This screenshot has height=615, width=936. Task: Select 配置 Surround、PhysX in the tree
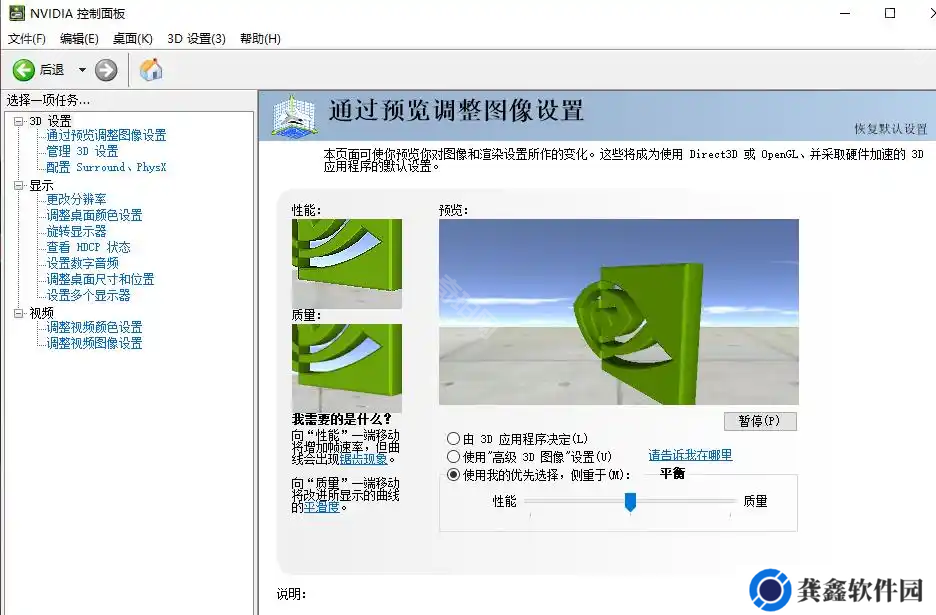tap(106, 167)
